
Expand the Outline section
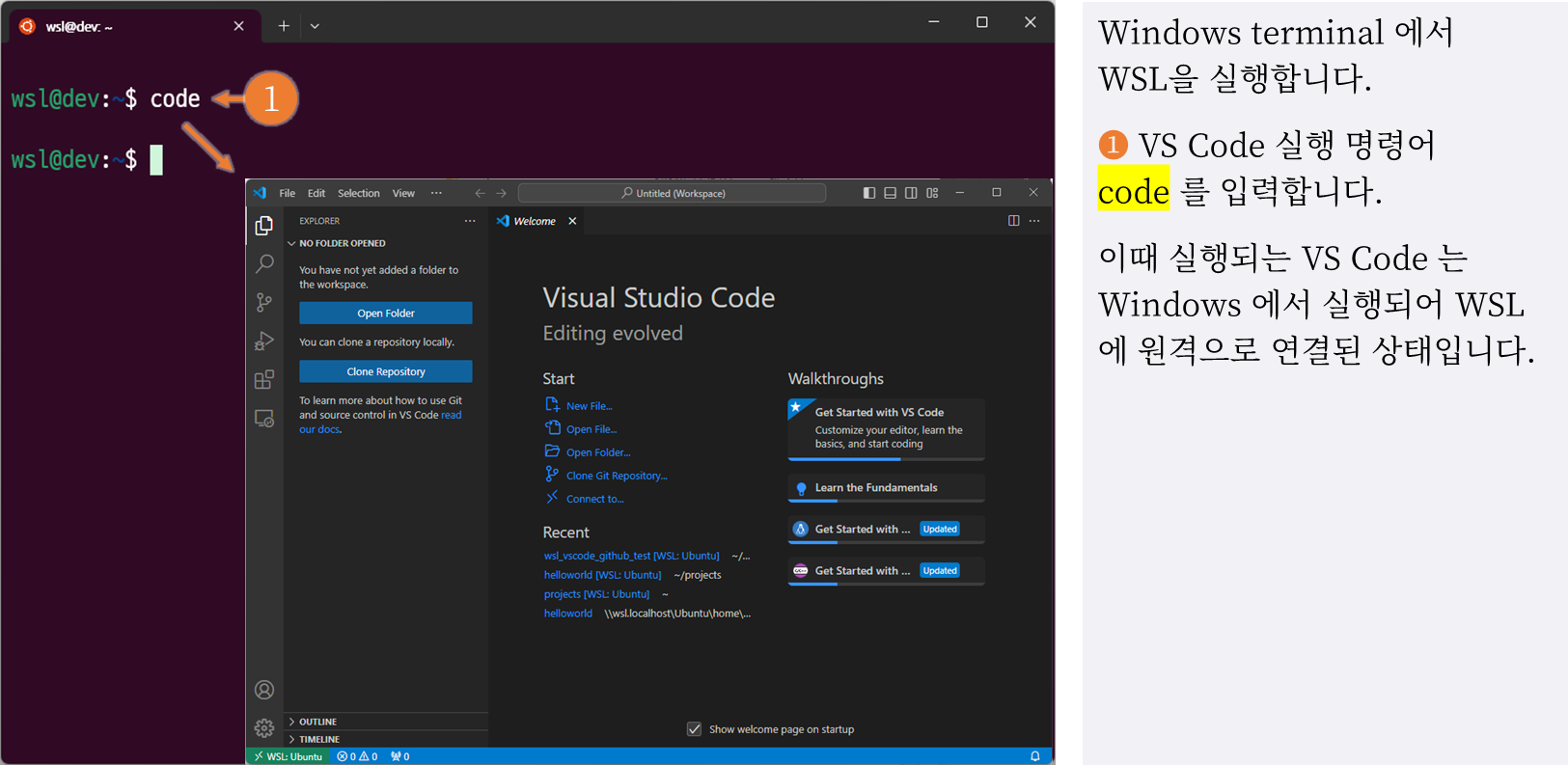tap(386, 722)
